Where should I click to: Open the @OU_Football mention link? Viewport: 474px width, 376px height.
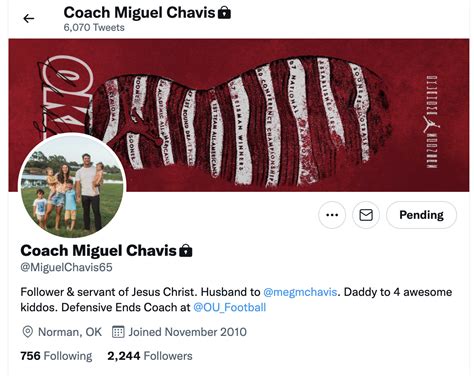(x=230, y=307)
